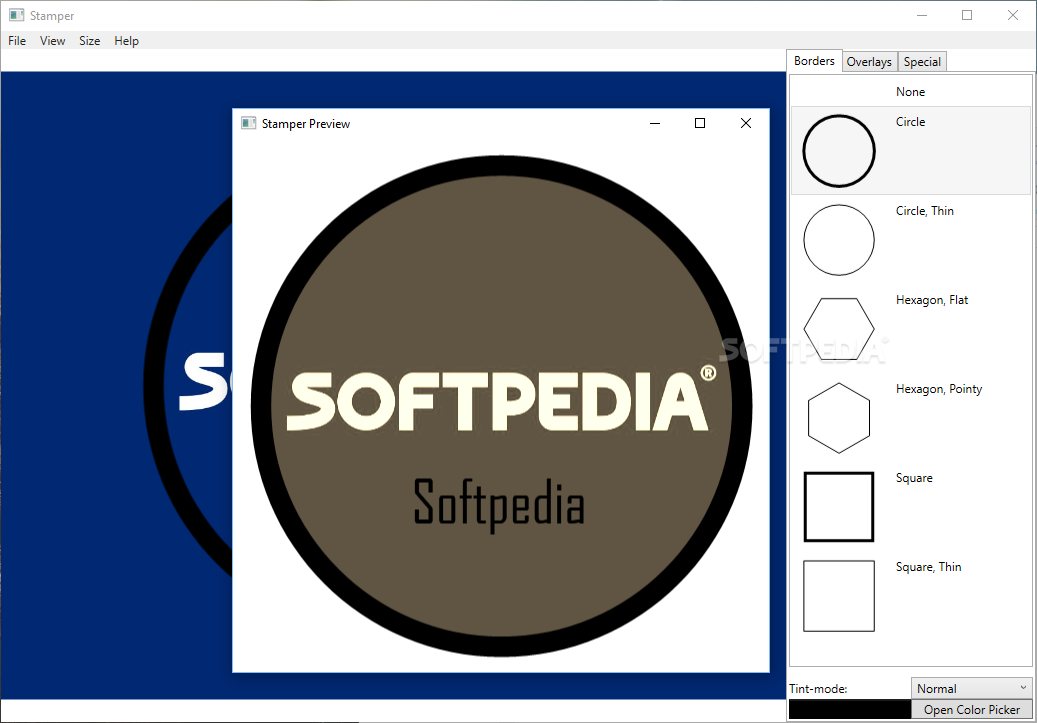Choose the Hexagon, Flat border icon

(839, 329)
